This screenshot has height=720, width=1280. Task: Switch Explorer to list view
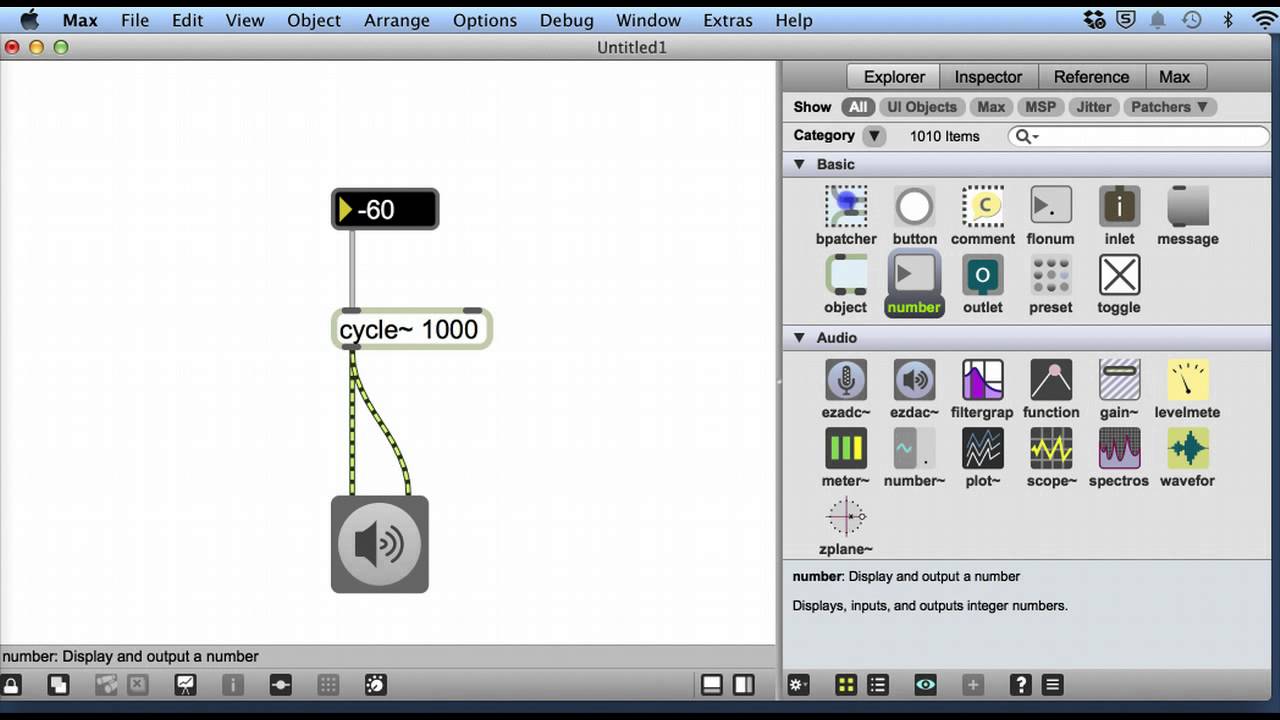pyautogui.click(x=878, y=685)
